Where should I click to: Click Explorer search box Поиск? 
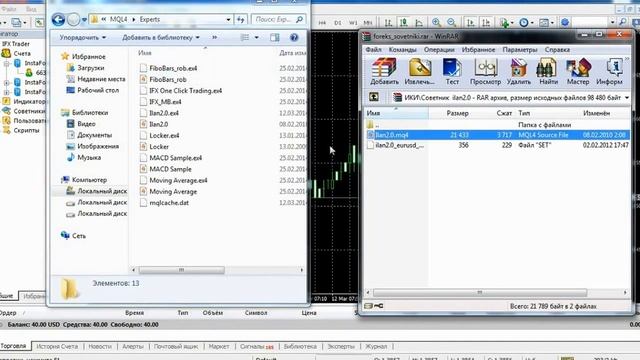[279, 19]
